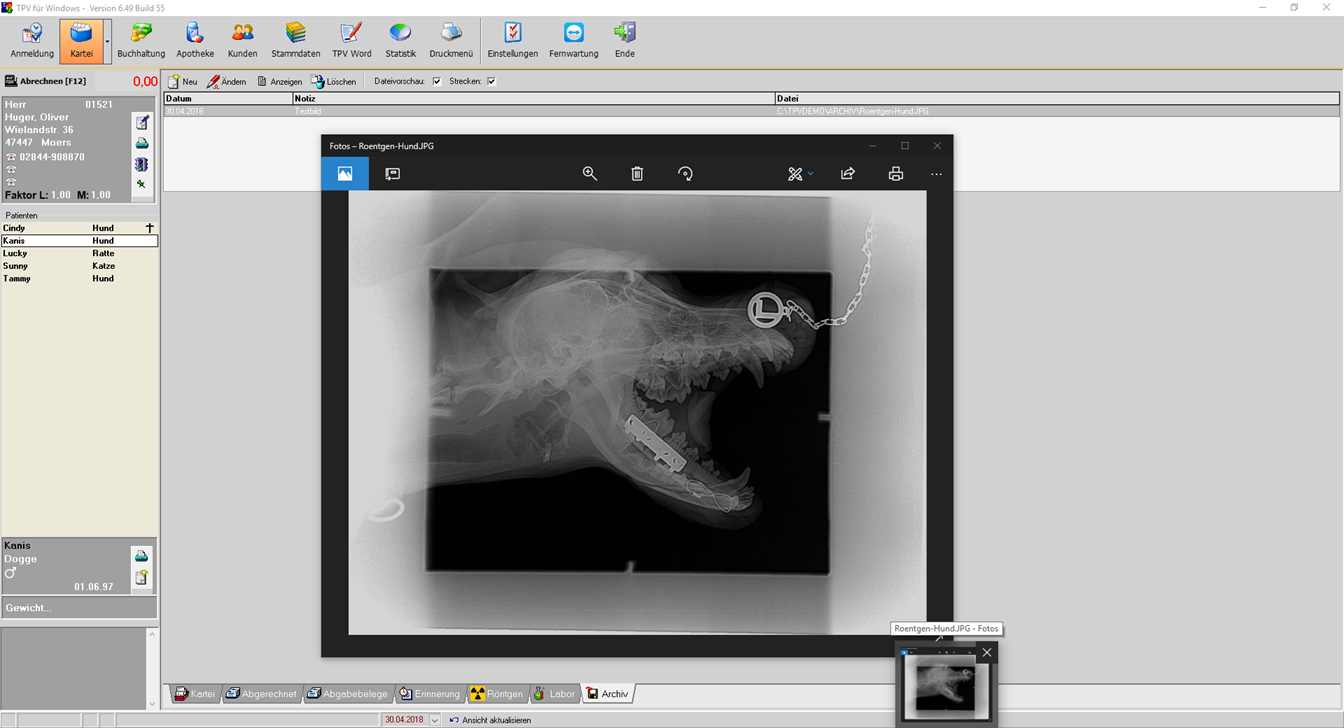Image resolution: width=1344 pixels, height=728 pixels.
Task: Expand the edit tools dropdown in Fotos
Action: (810, 174)
